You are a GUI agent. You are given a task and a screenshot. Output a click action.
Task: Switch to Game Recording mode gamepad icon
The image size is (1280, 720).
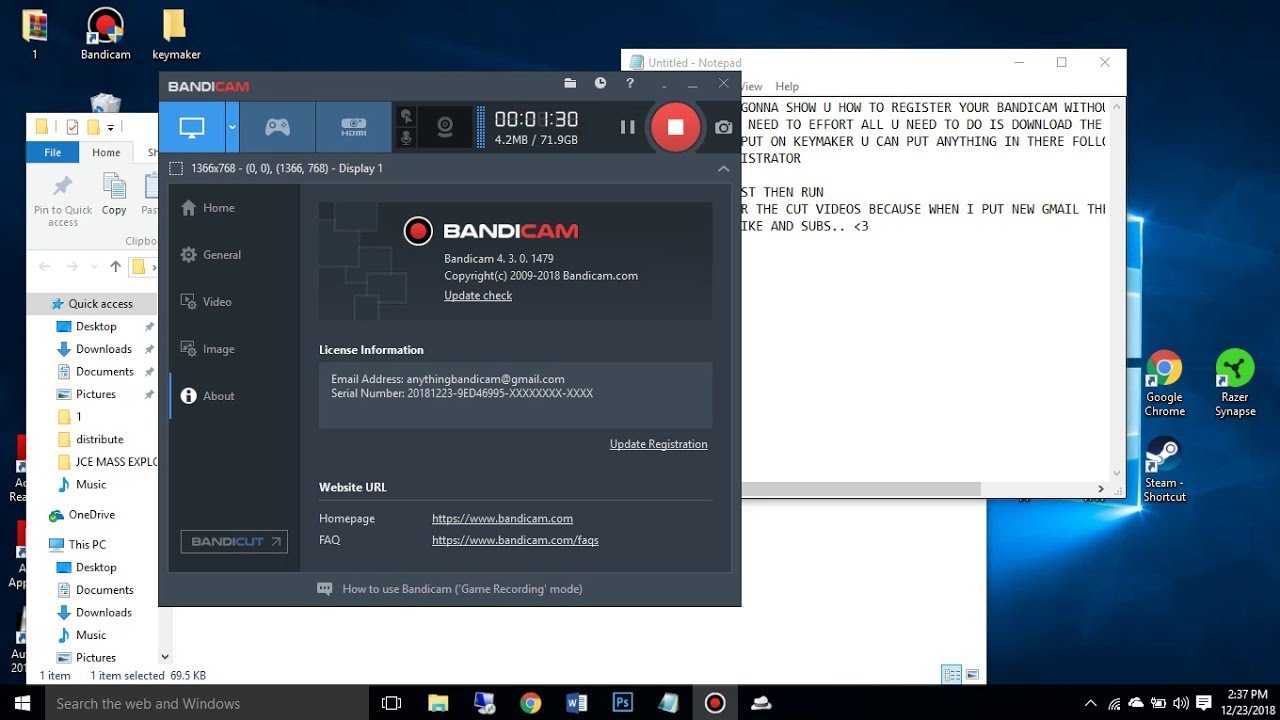(277, 127)
